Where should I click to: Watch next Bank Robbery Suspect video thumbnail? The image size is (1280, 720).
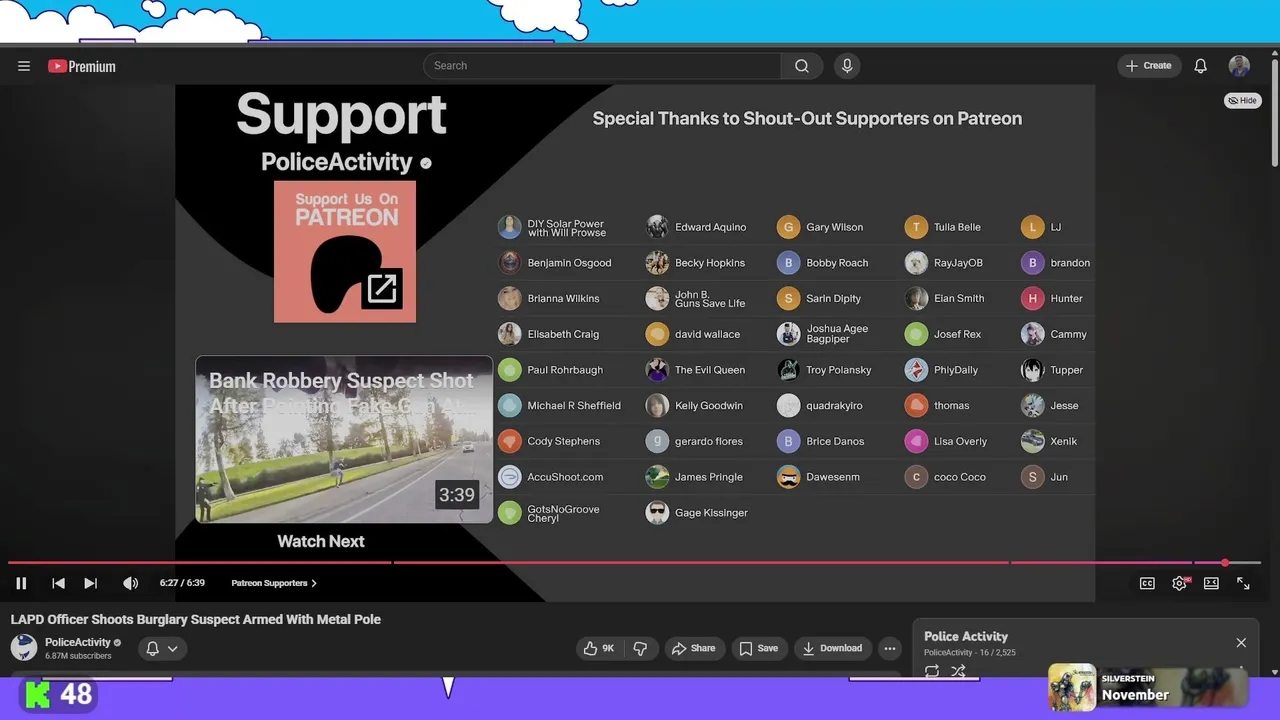click(x=344, y=439)
